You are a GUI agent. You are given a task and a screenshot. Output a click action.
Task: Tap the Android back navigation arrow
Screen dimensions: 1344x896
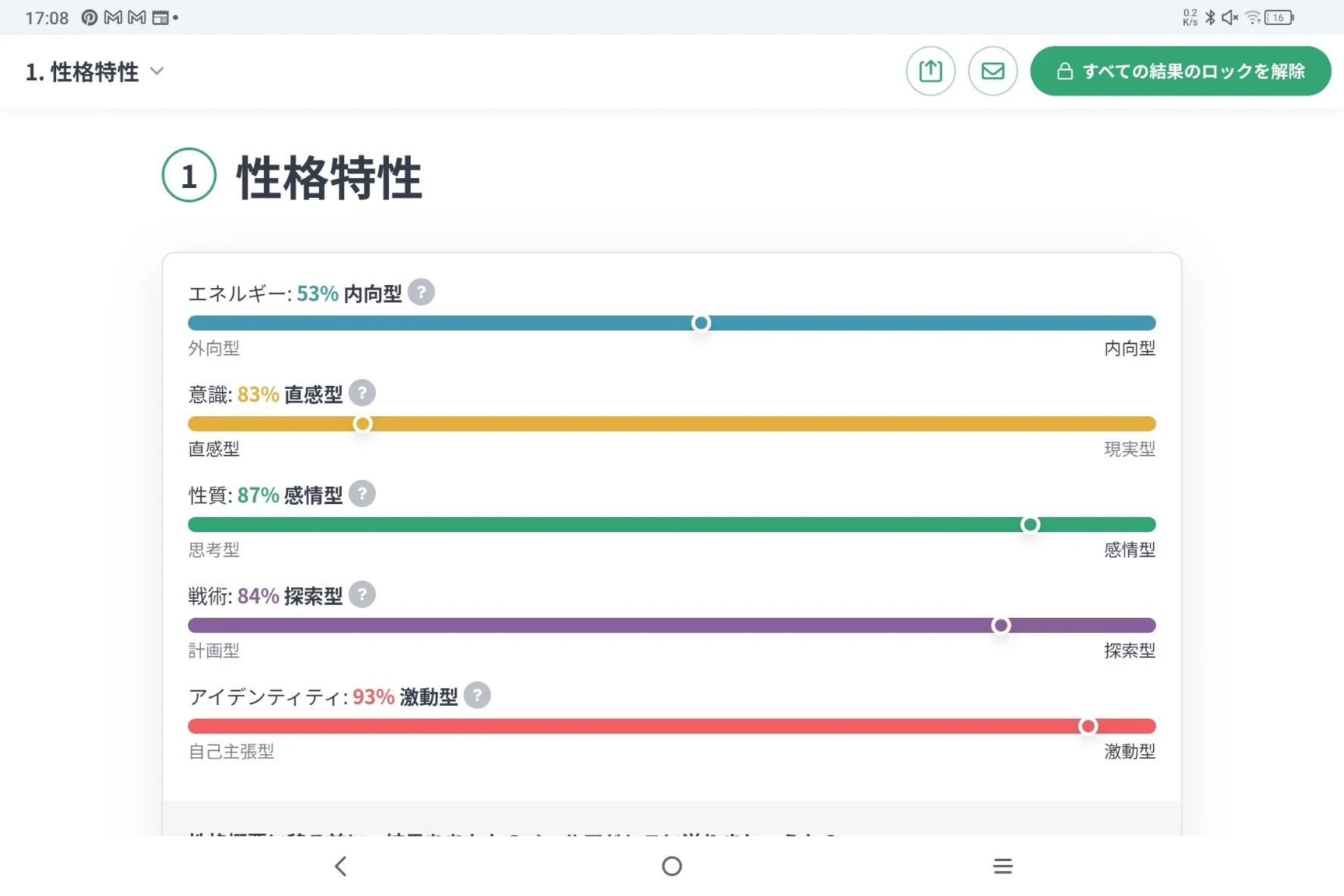click(x=341, y=866)
